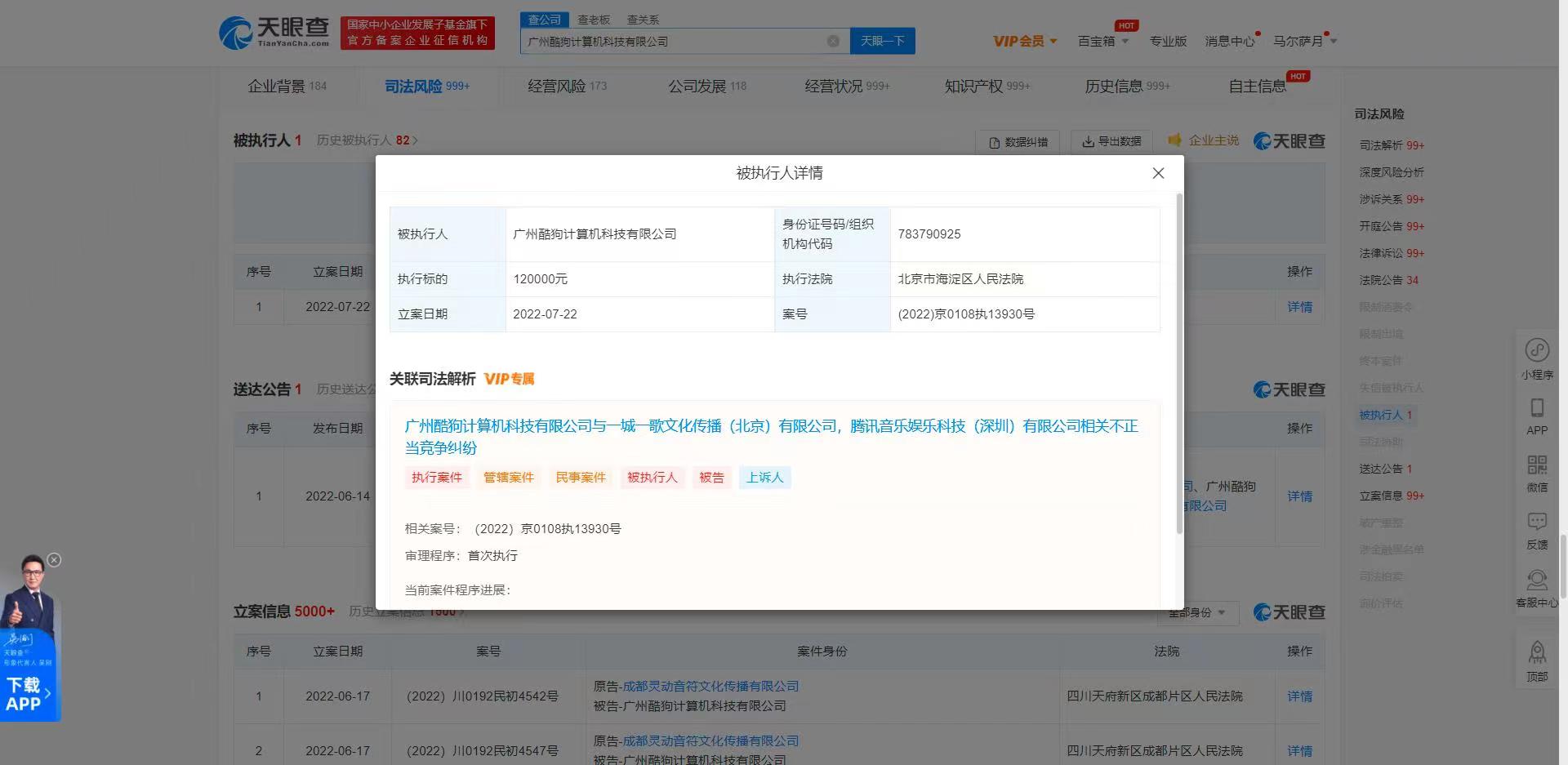Switch to the 查老板 search tab
The width and height of the screenshot is (1568, 765).
tap(594, 20)
